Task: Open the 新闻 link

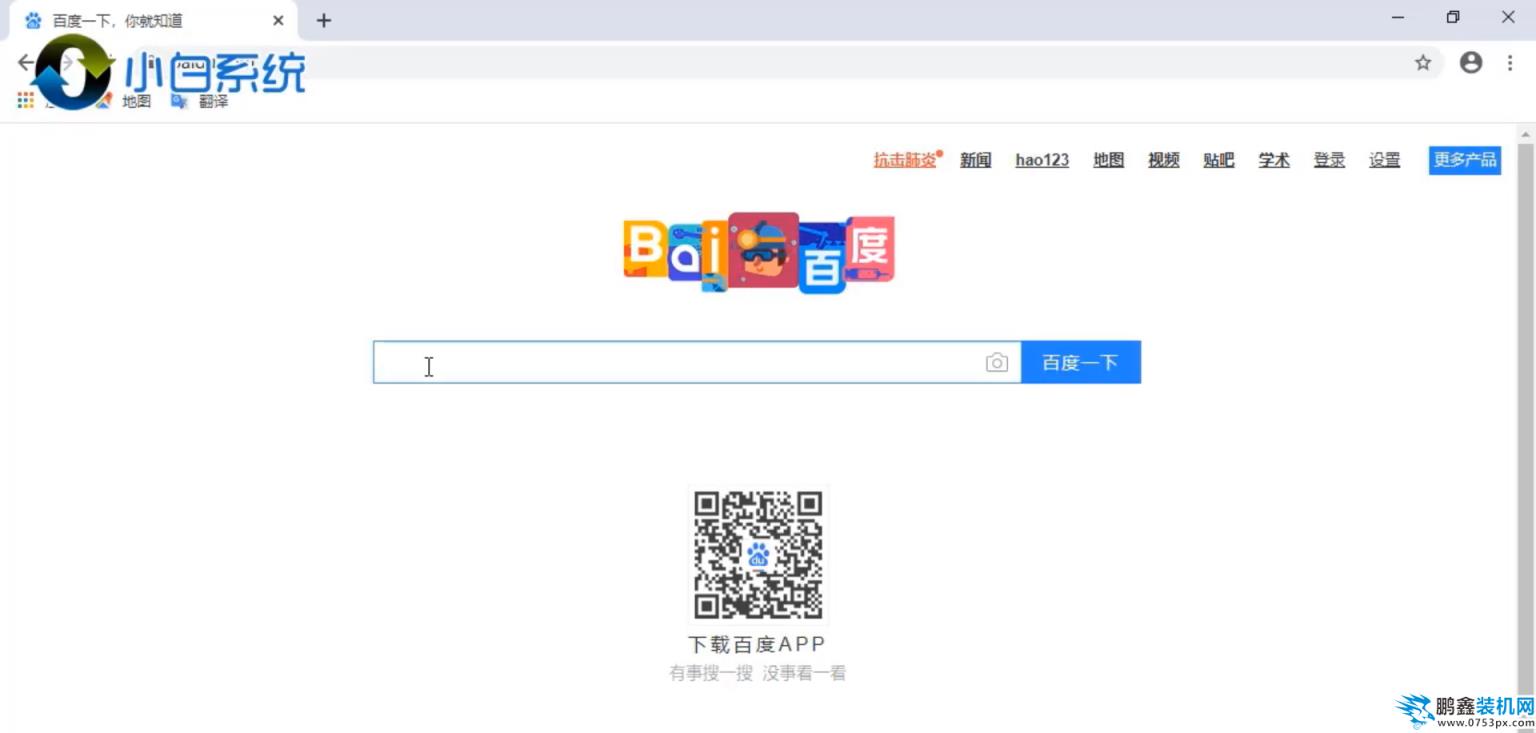Action: pos(976,160)
